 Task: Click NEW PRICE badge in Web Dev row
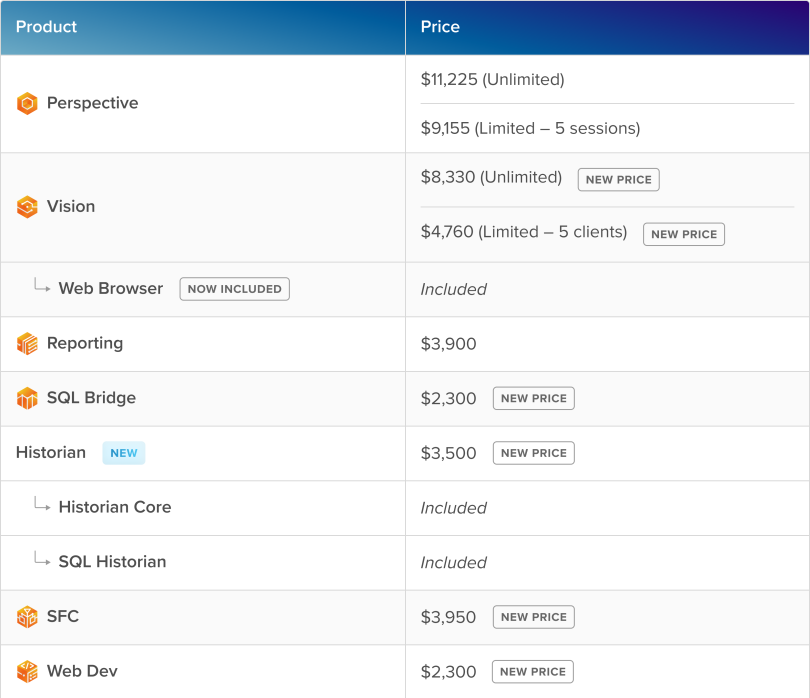point(533,672)
